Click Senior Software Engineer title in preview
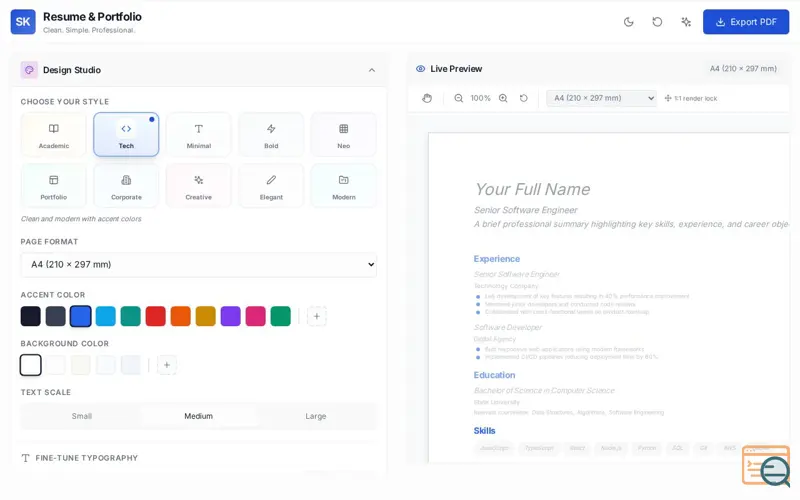Screen dimensions: 800x500 coord(526,210)
